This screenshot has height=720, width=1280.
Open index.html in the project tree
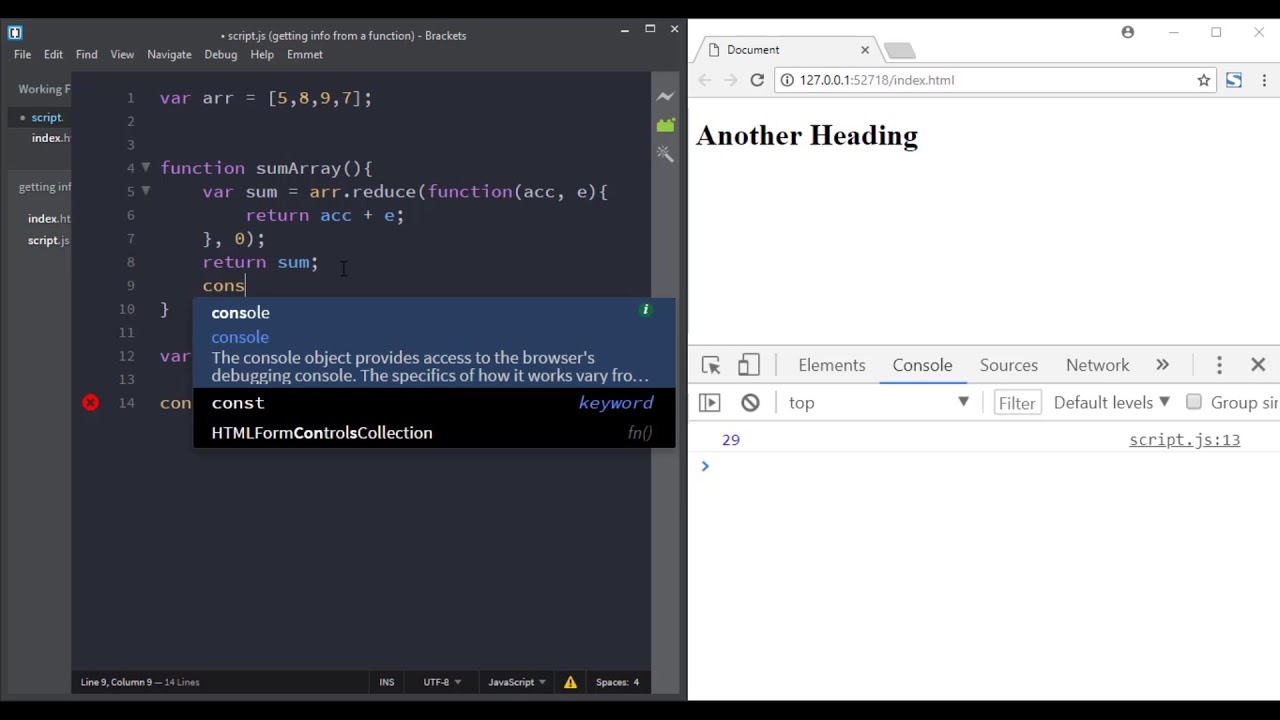point(49,218)
